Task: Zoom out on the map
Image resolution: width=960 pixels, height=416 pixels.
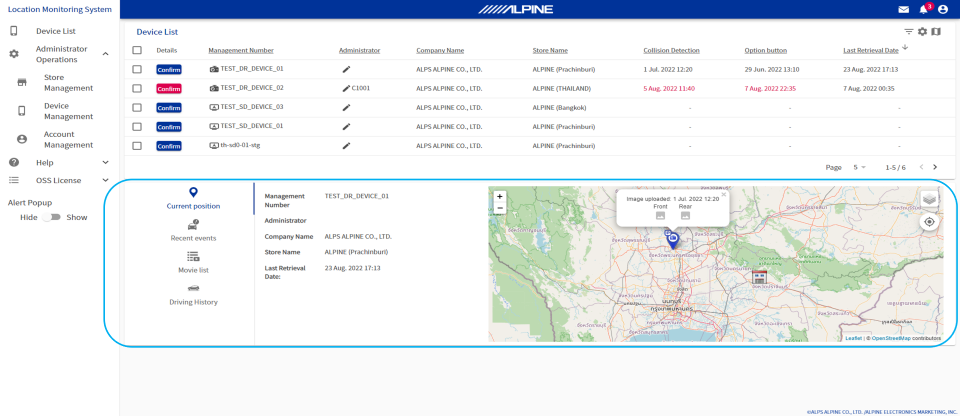Action: pos(500,208)
